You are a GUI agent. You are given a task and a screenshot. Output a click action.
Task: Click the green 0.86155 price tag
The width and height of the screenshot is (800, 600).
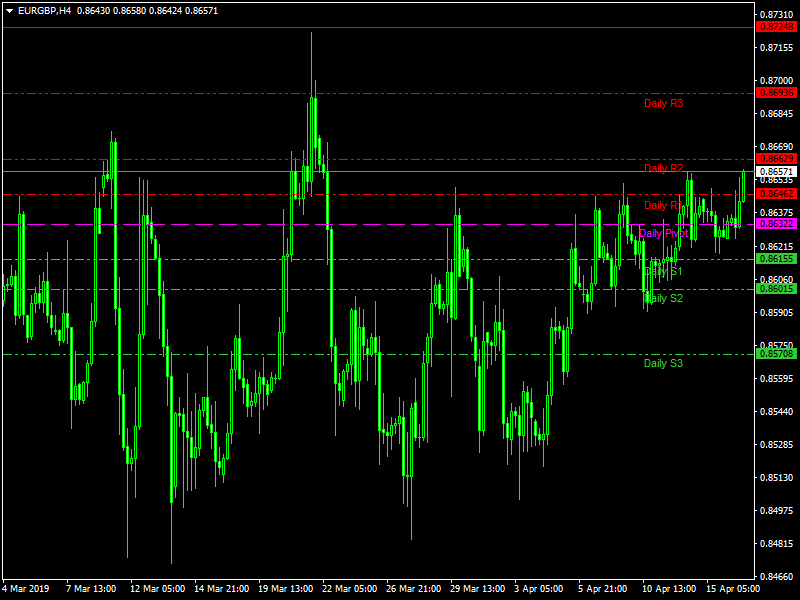click(x=776, y=259)
